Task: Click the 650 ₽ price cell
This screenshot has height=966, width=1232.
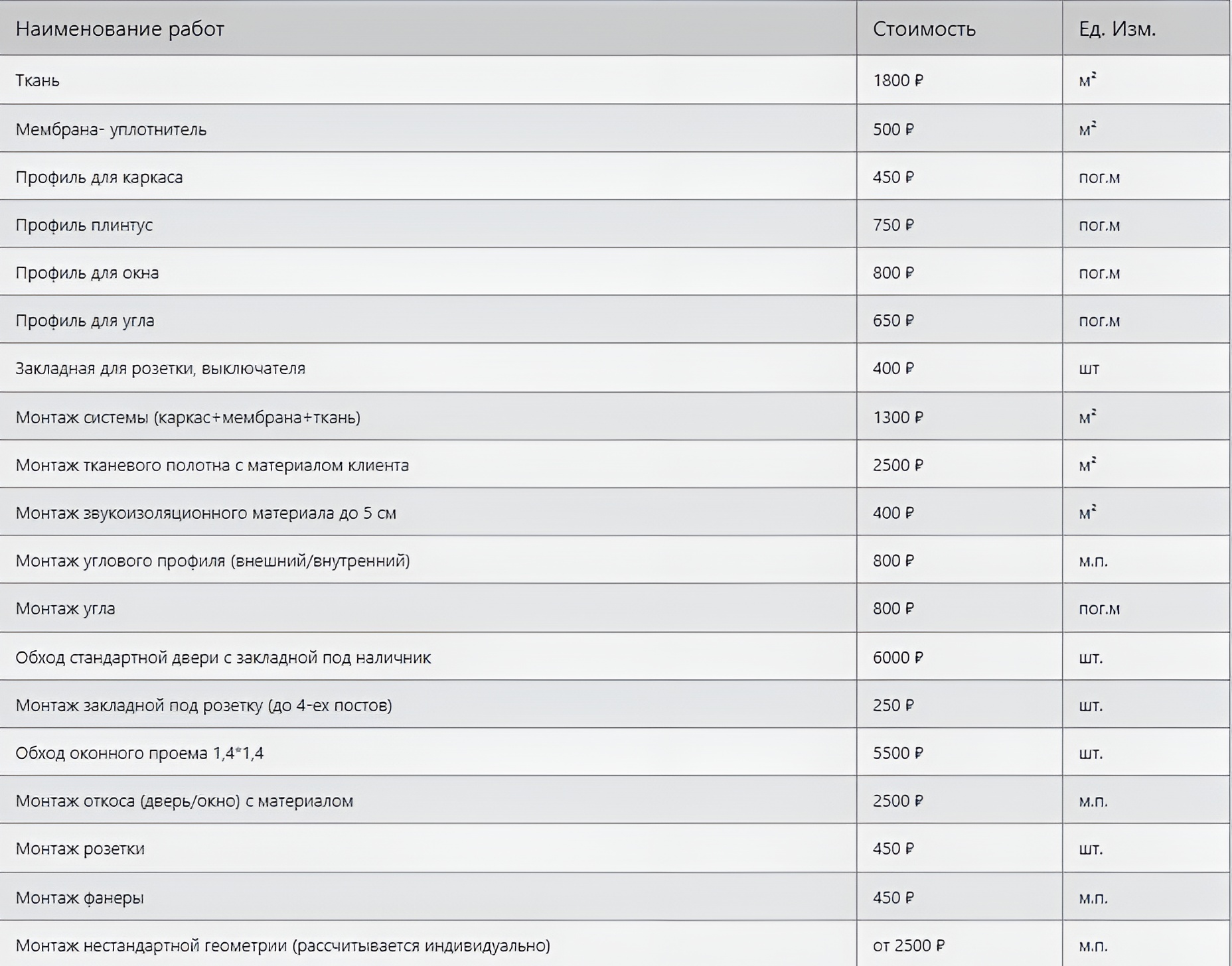Action: (x=893, y=320)
